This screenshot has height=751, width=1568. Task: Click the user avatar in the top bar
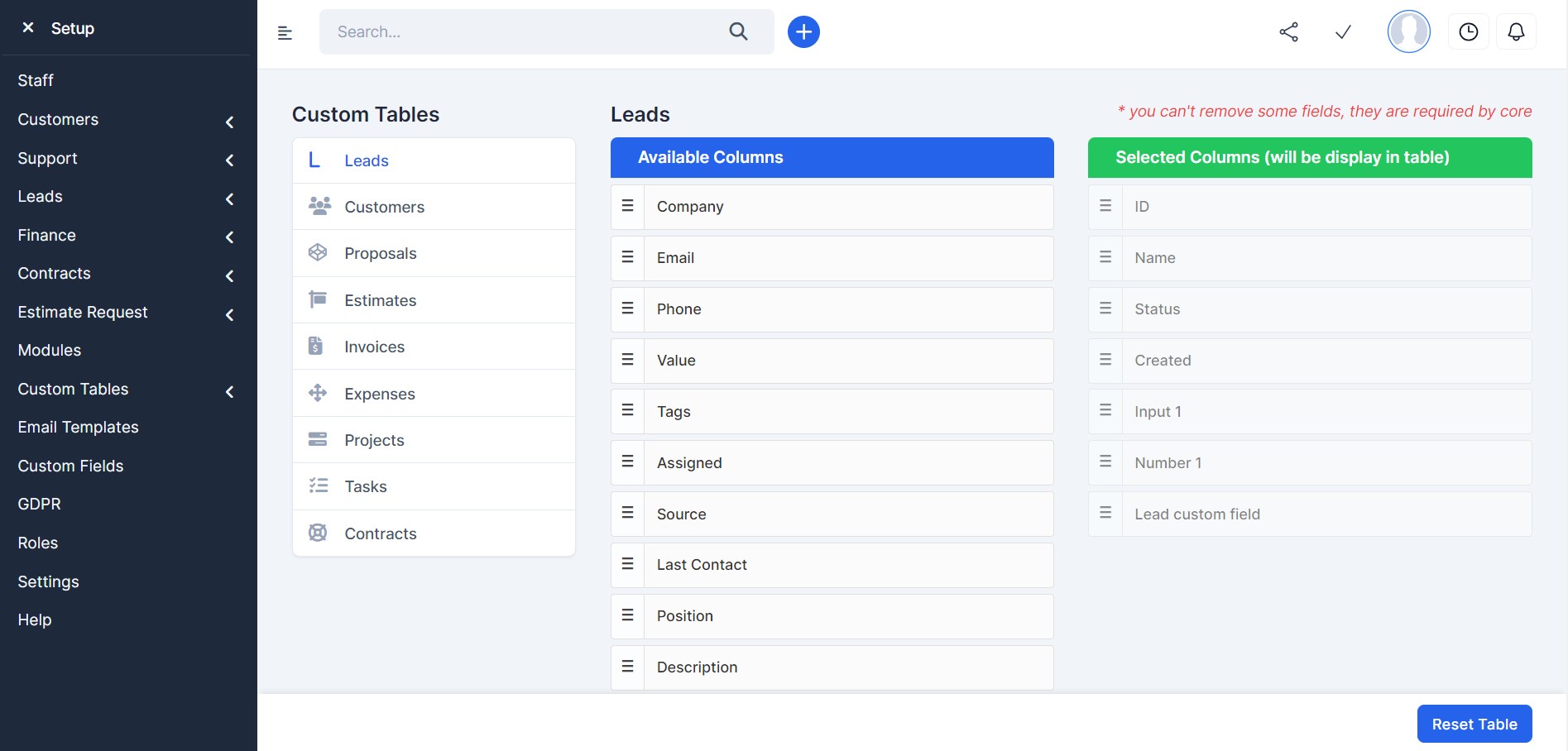tap(1408, 31)
